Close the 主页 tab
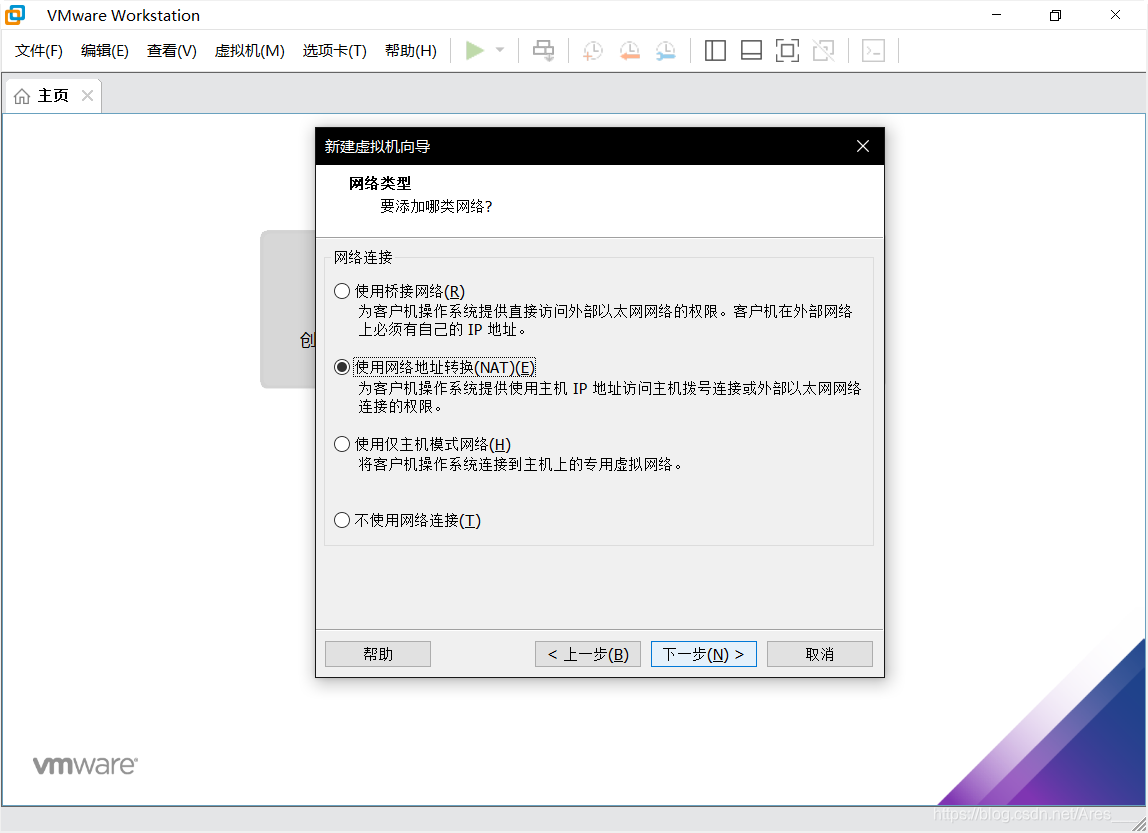The width and height of the screenshot is (1148, 833). click(x=87, y=96)
